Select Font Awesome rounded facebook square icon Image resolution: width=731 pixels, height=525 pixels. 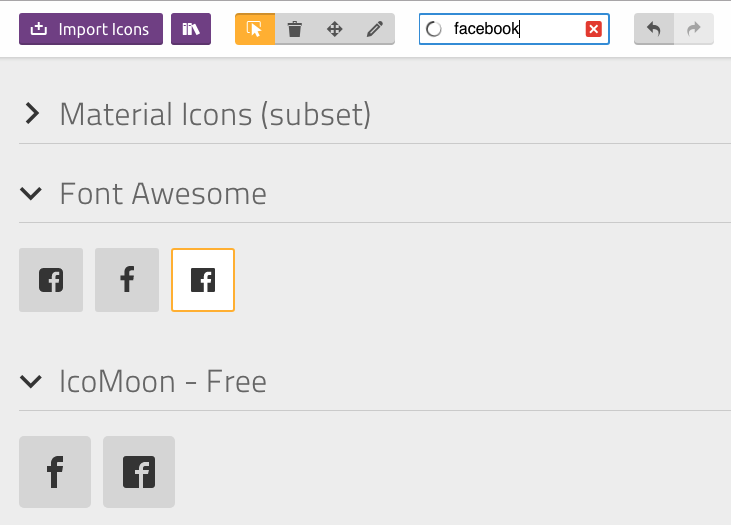tap(51, 280)
